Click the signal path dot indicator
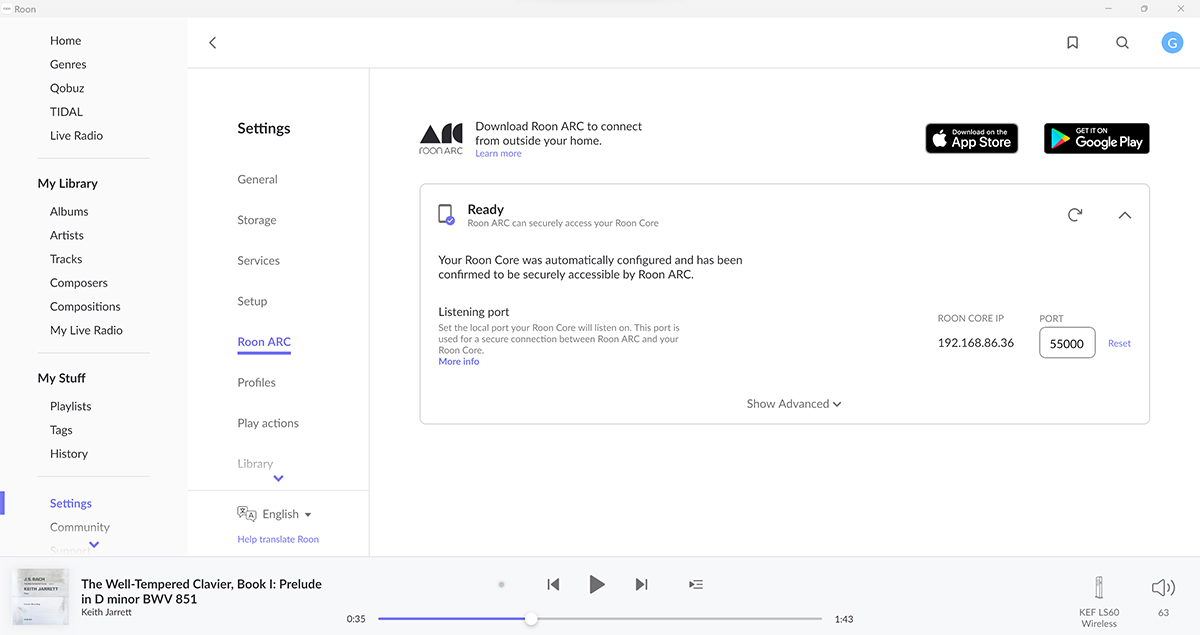1200x635 pixels. 502,584
